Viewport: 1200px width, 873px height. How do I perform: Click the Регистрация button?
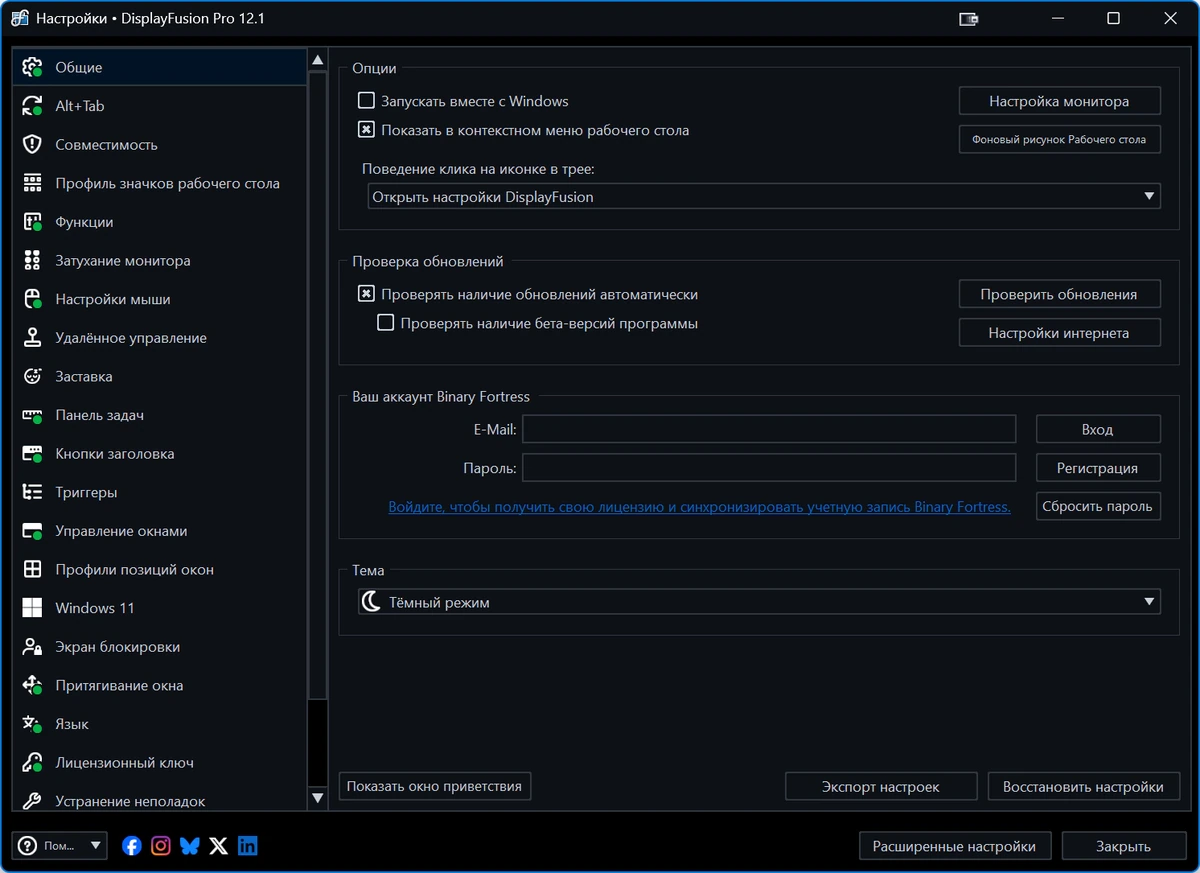click(x=1098, y=467)
